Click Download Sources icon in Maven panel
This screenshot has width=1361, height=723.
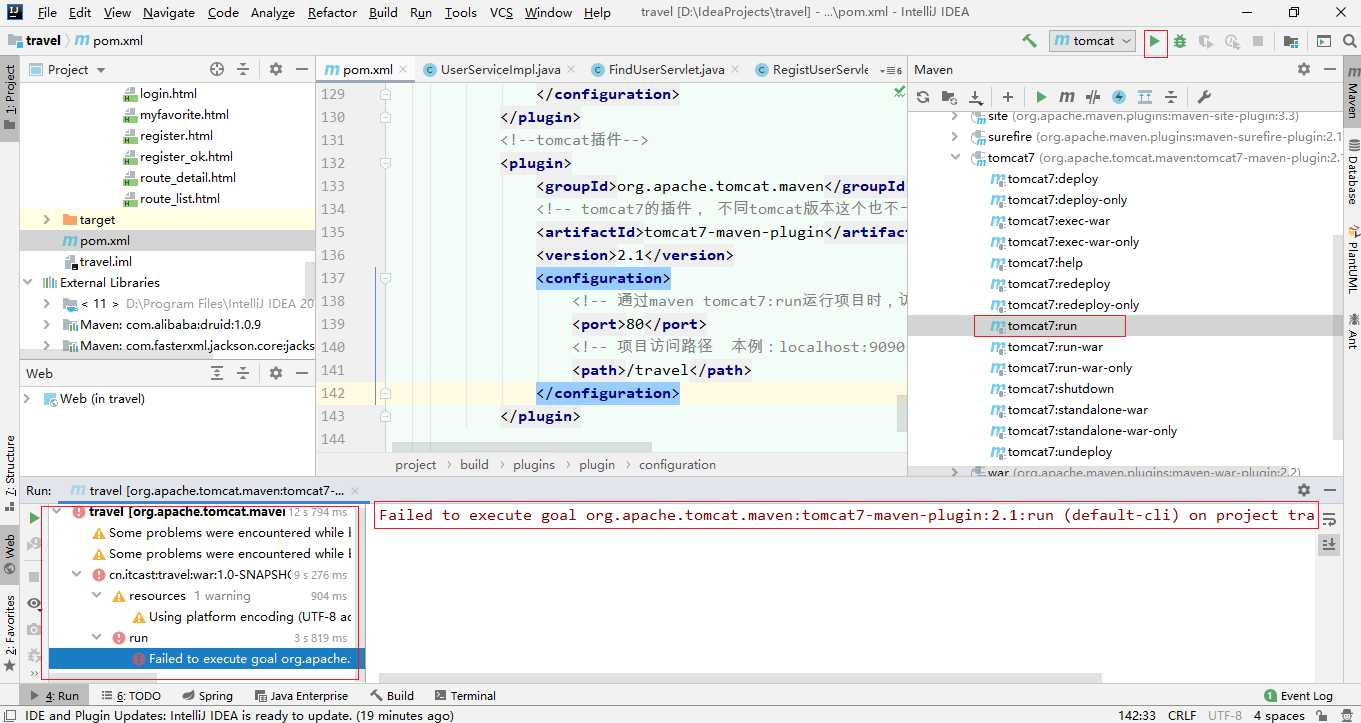pyautogui.click(x=975, y=97)
